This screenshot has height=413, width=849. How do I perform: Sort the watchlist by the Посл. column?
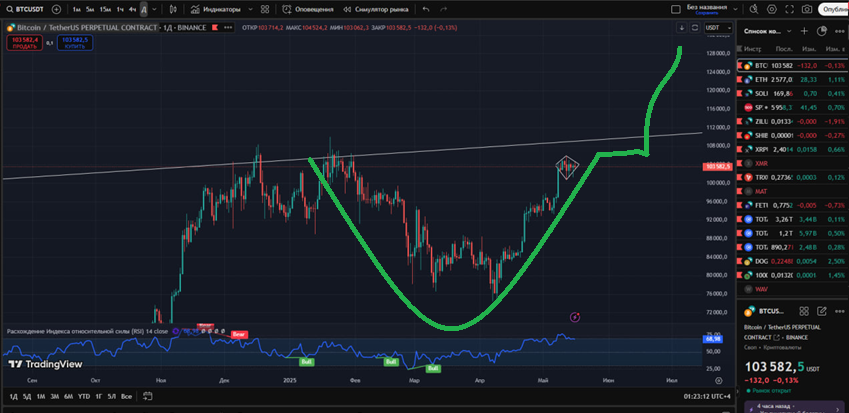(x=783, y=49)
